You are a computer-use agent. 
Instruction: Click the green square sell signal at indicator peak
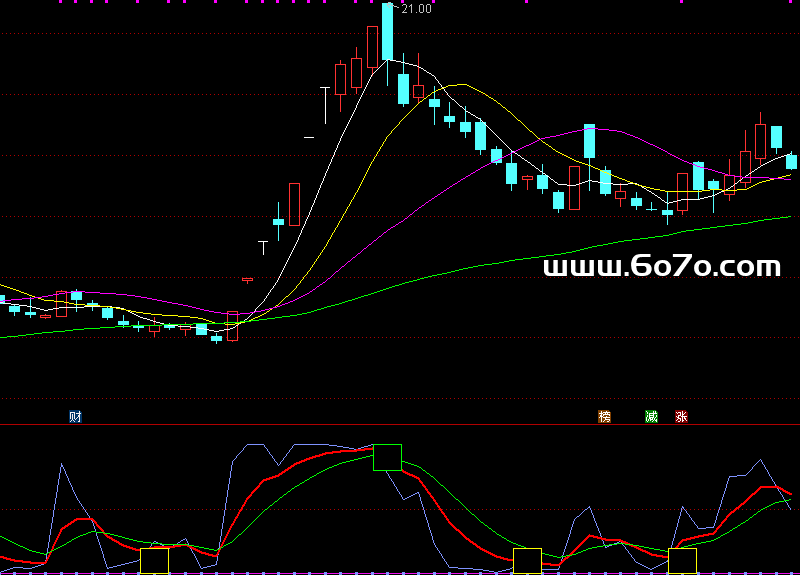click(x=387, y=457)
